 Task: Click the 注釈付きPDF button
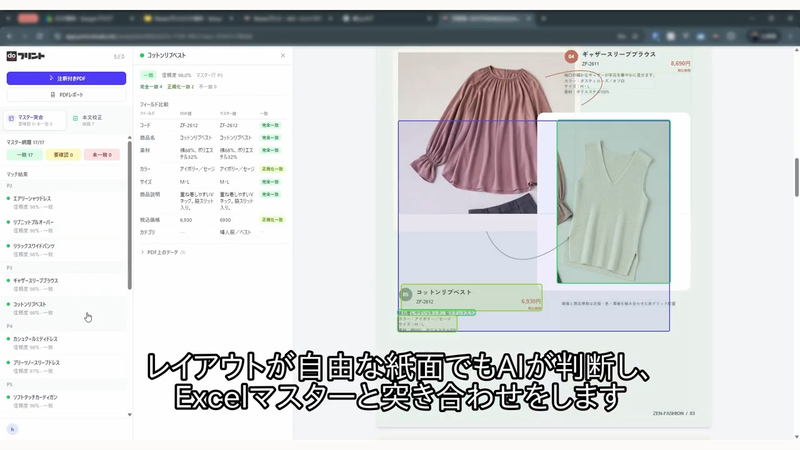[66, 78]
